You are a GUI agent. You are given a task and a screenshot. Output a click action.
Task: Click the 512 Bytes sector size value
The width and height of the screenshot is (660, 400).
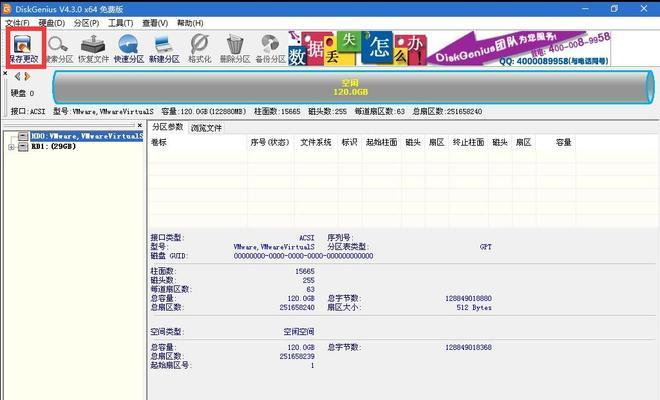click(474, 307)
